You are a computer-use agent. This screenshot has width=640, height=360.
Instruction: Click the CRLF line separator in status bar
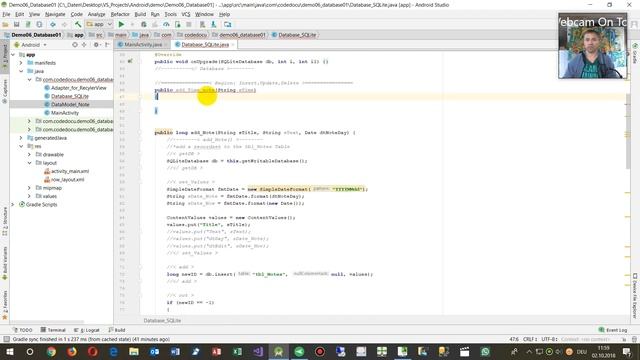pyautogui.click(x=530, y=339)
